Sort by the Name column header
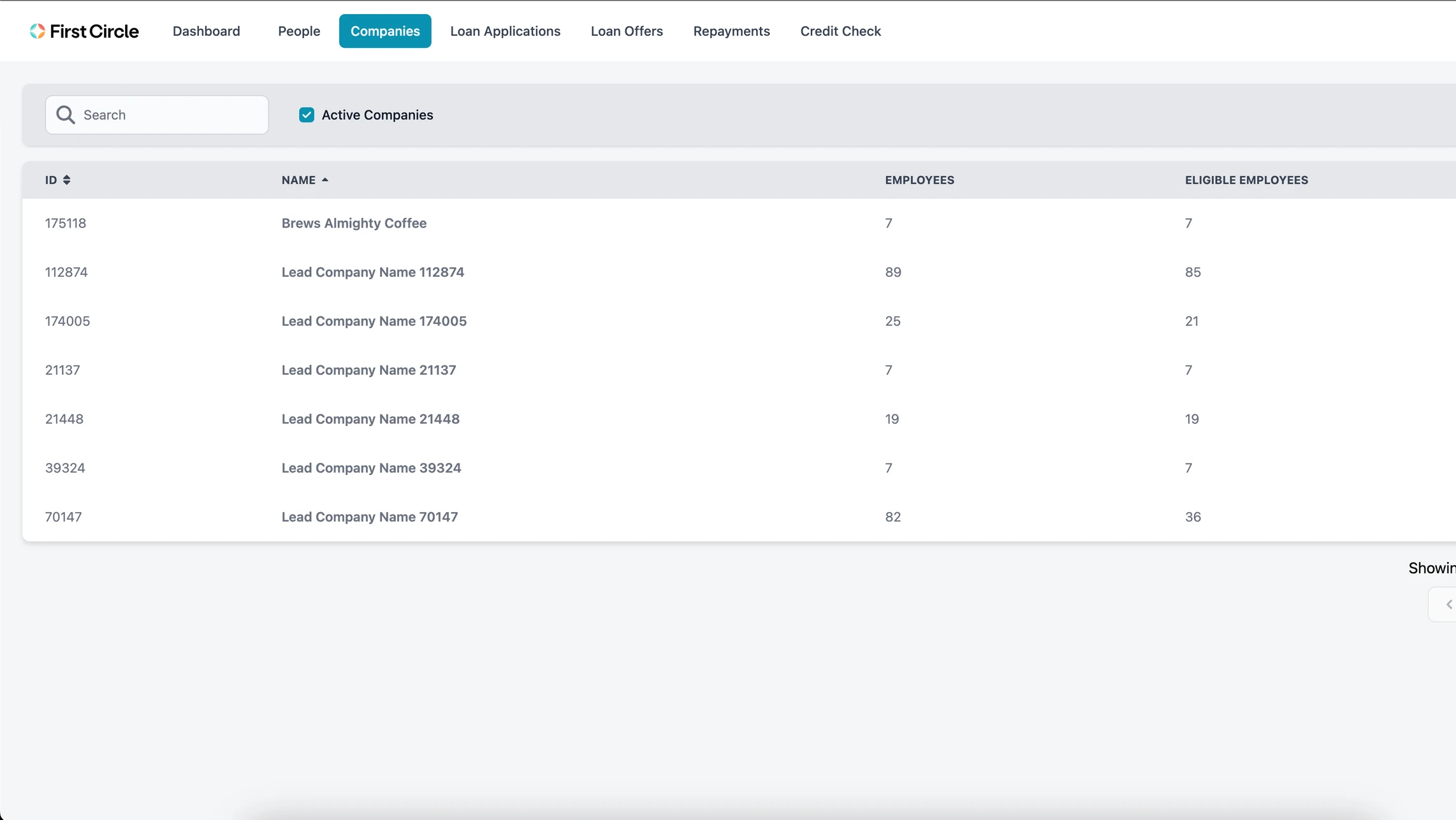 (x=298, y=180)
